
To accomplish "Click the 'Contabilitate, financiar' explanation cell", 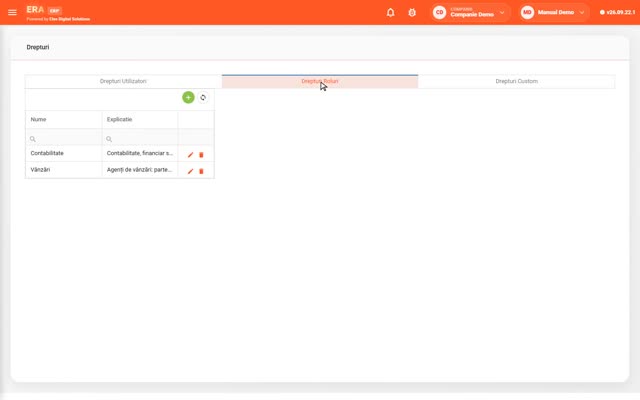I will point(140,153).
